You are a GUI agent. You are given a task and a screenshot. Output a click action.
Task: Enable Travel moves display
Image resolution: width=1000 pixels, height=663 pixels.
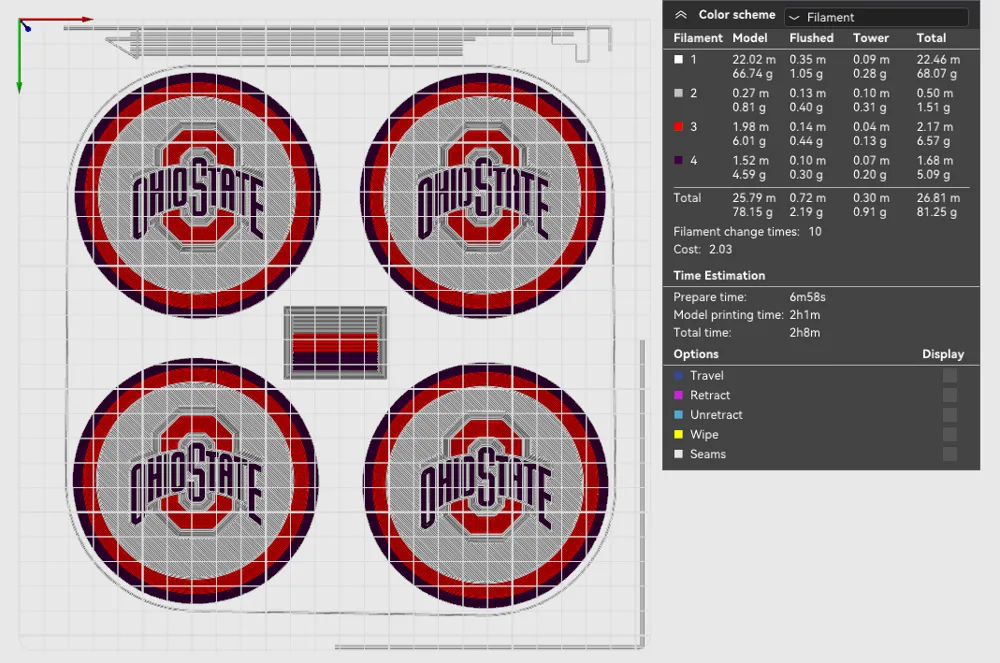pyautogui.click(x=949, y=375)
